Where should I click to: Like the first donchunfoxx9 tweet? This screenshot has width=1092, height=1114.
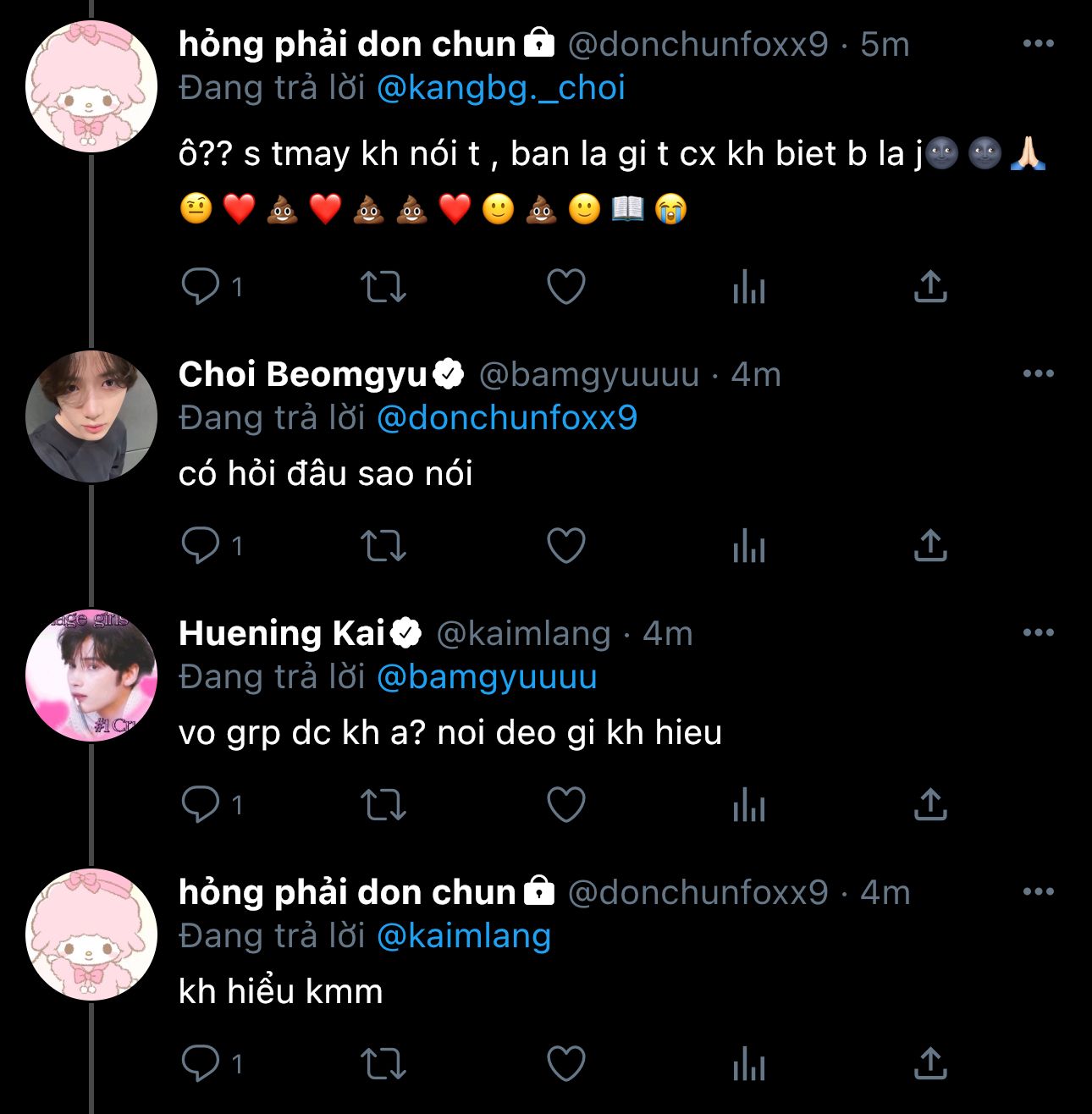[x=566, y=287]
